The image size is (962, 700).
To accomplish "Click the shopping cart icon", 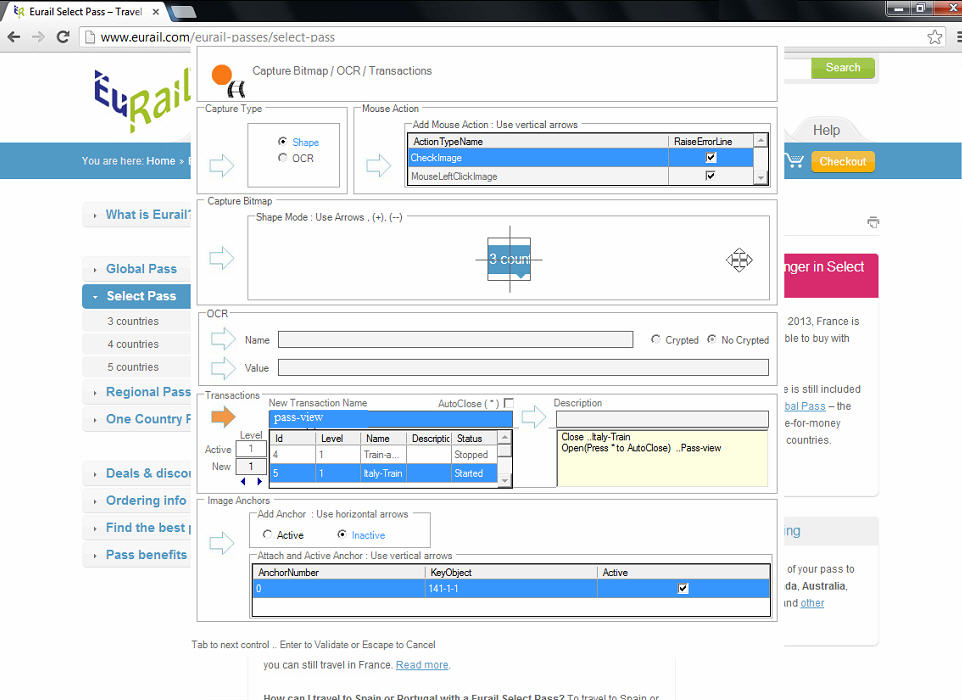I will [x=795, y=161].
